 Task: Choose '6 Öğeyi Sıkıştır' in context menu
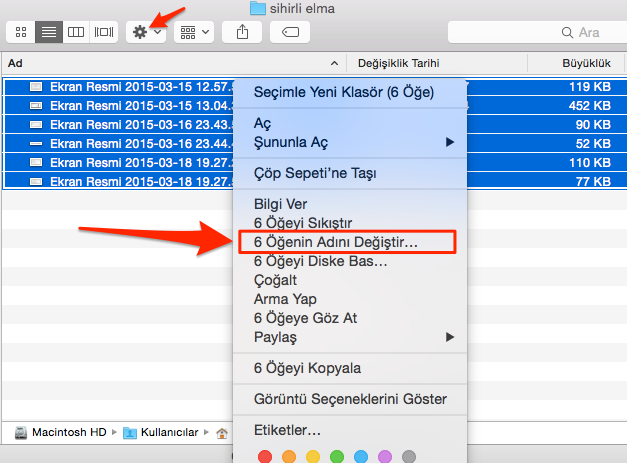[304, 223]
